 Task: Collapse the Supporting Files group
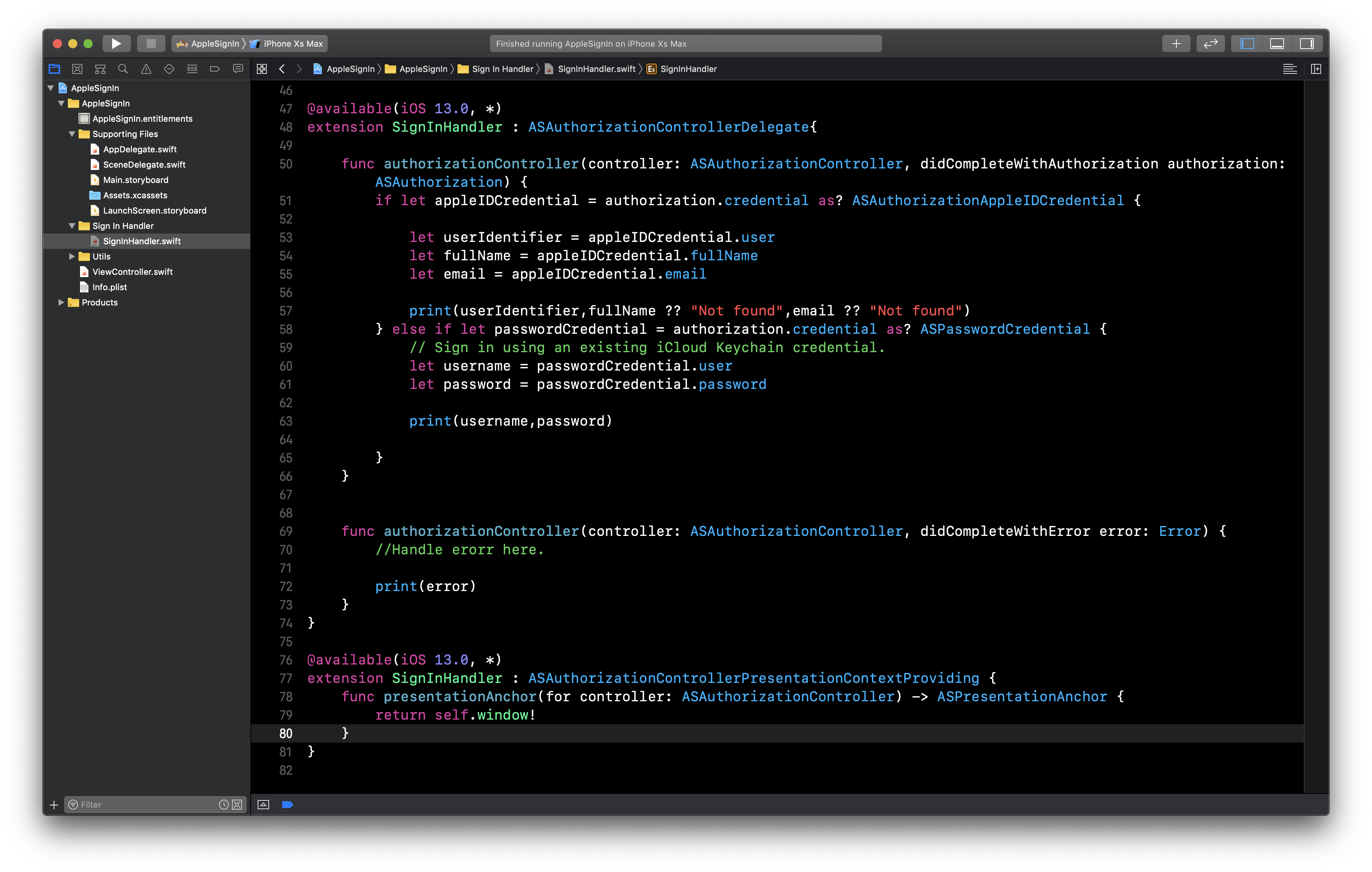72,134
